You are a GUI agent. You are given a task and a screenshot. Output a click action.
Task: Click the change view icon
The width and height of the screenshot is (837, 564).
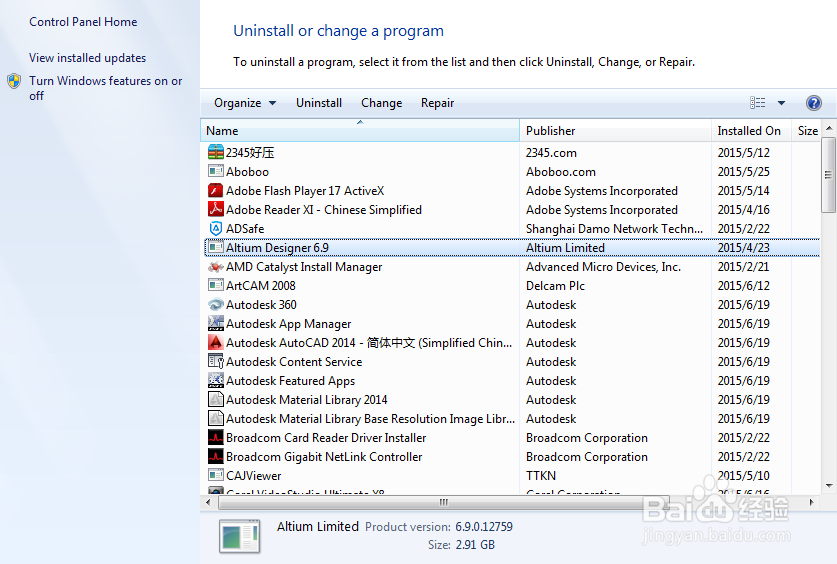pos(757,103)
